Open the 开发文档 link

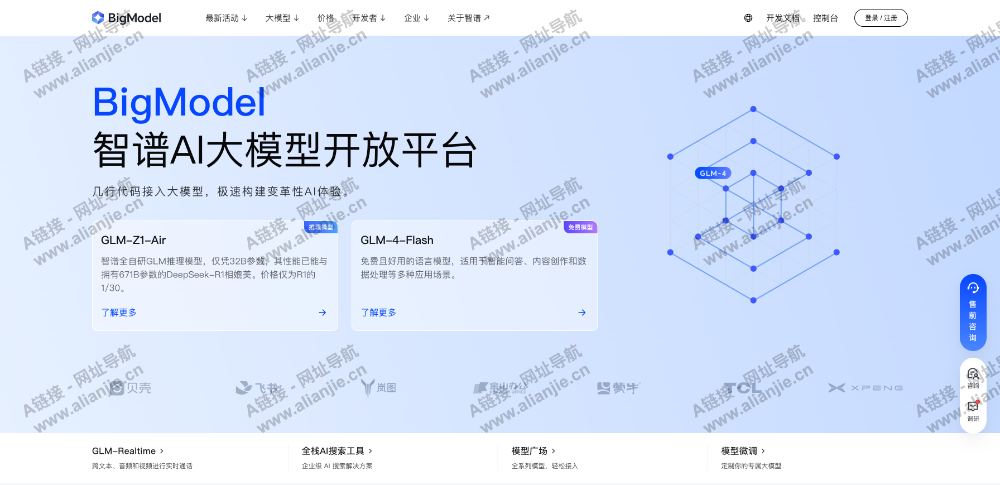(782, 18)
